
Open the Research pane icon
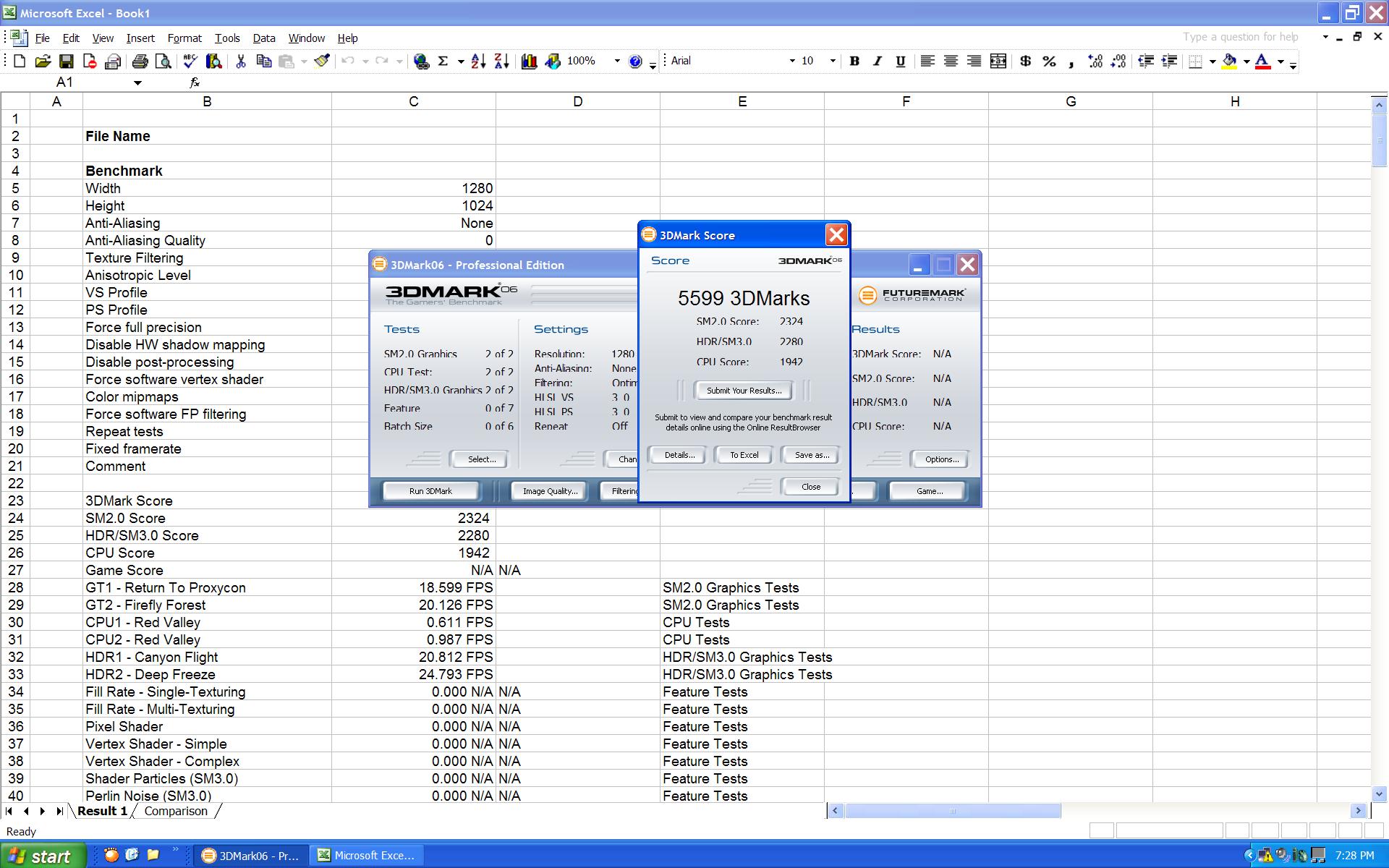coord(213,61)
